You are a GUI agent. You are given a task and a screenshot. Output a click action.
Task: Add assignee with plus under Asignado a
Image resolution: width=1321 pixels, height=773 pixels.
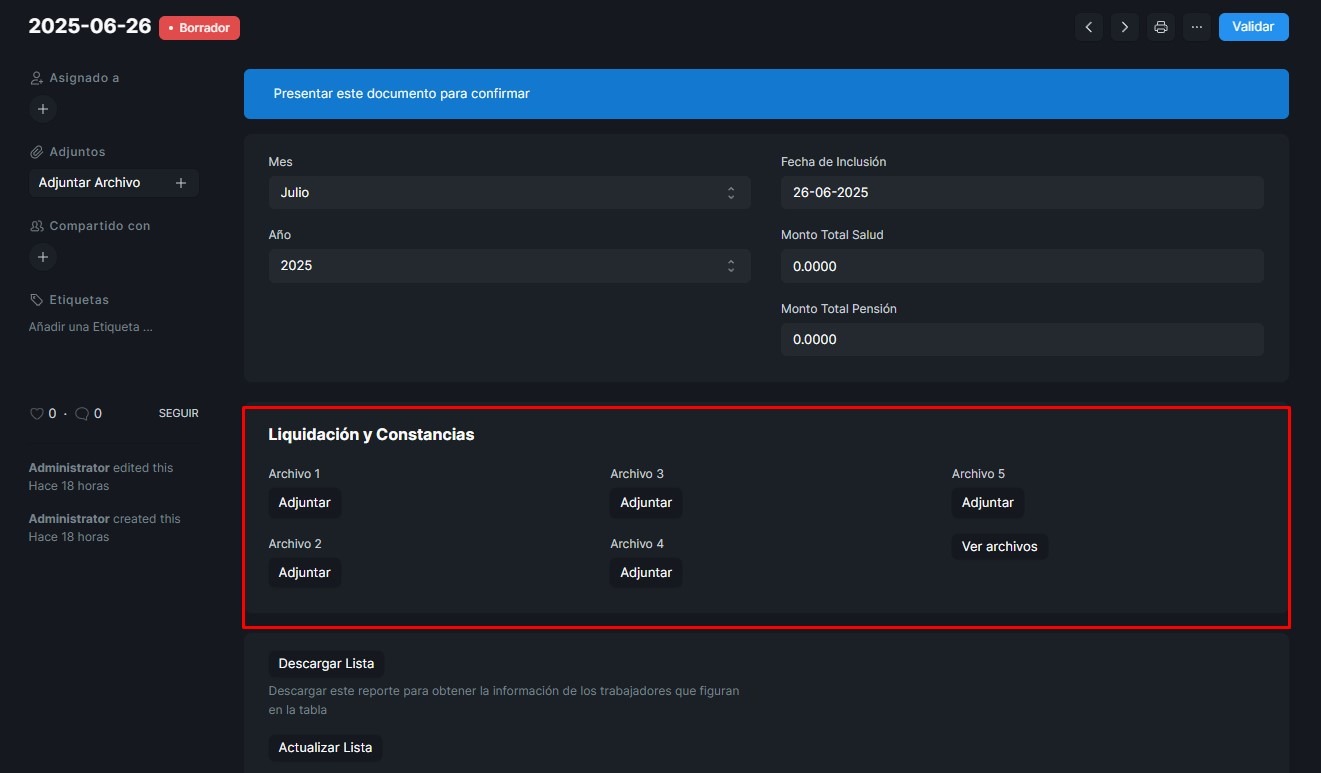point(42,109)
